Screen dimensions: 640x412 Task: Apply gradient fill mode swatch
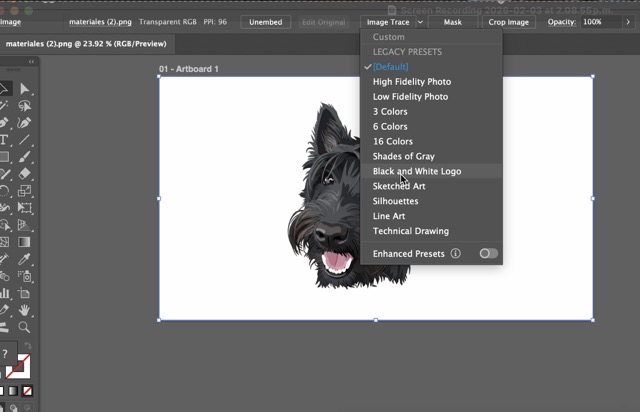pyautogui.click(x=13, y=391)
